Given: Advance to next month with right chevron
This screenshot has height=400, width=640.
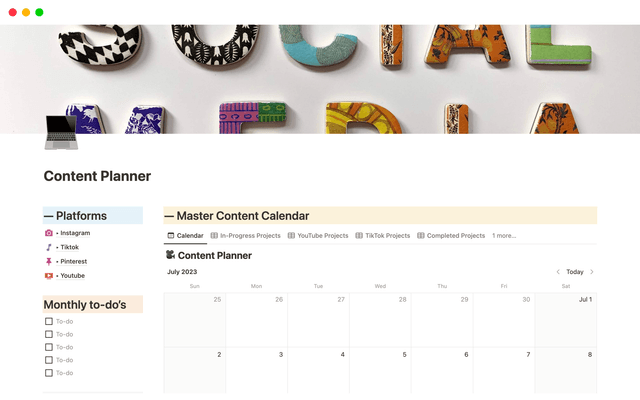Looking at the screenshot, I should click(x=592, y=272).
